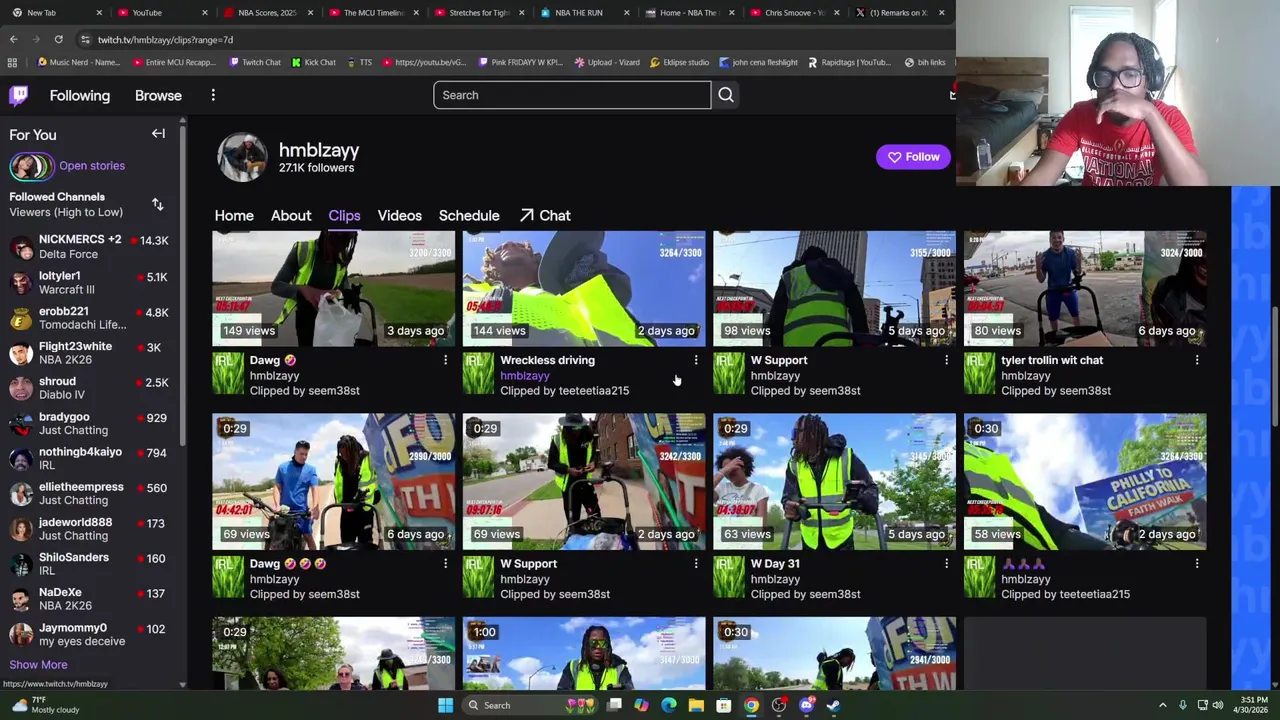Close the New Tab browser tab
This screenshot has height=720, width=1280.
(99, 12)
